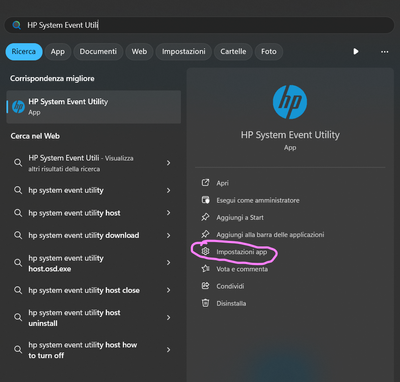Image resolution: width=400 pixels, height=382 pixels.
Task: Click the search magnifier icon in search box
Action: pos(16,25)
